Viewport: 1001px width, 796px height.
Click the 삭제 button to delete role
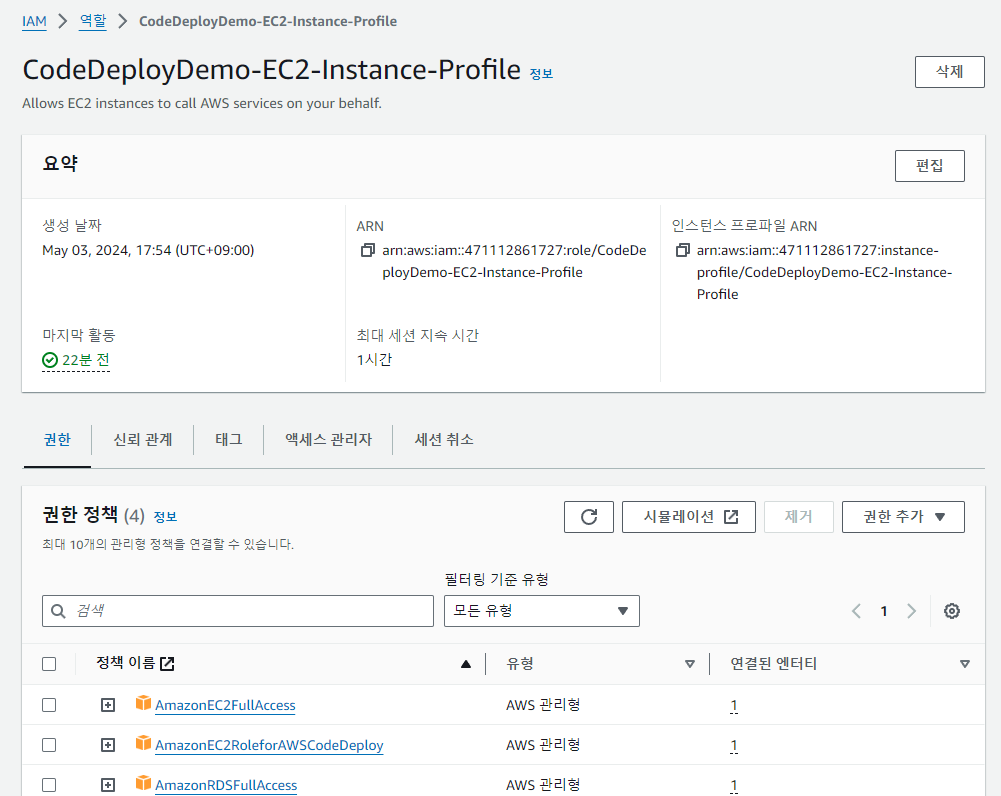pos(949,71)
